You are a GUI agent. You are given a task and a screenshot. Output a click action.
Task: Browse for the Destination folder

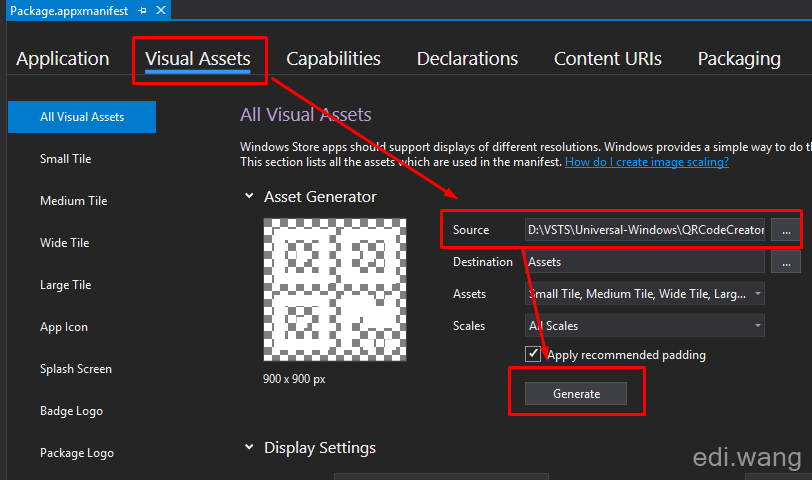click(x=786, y=262)
